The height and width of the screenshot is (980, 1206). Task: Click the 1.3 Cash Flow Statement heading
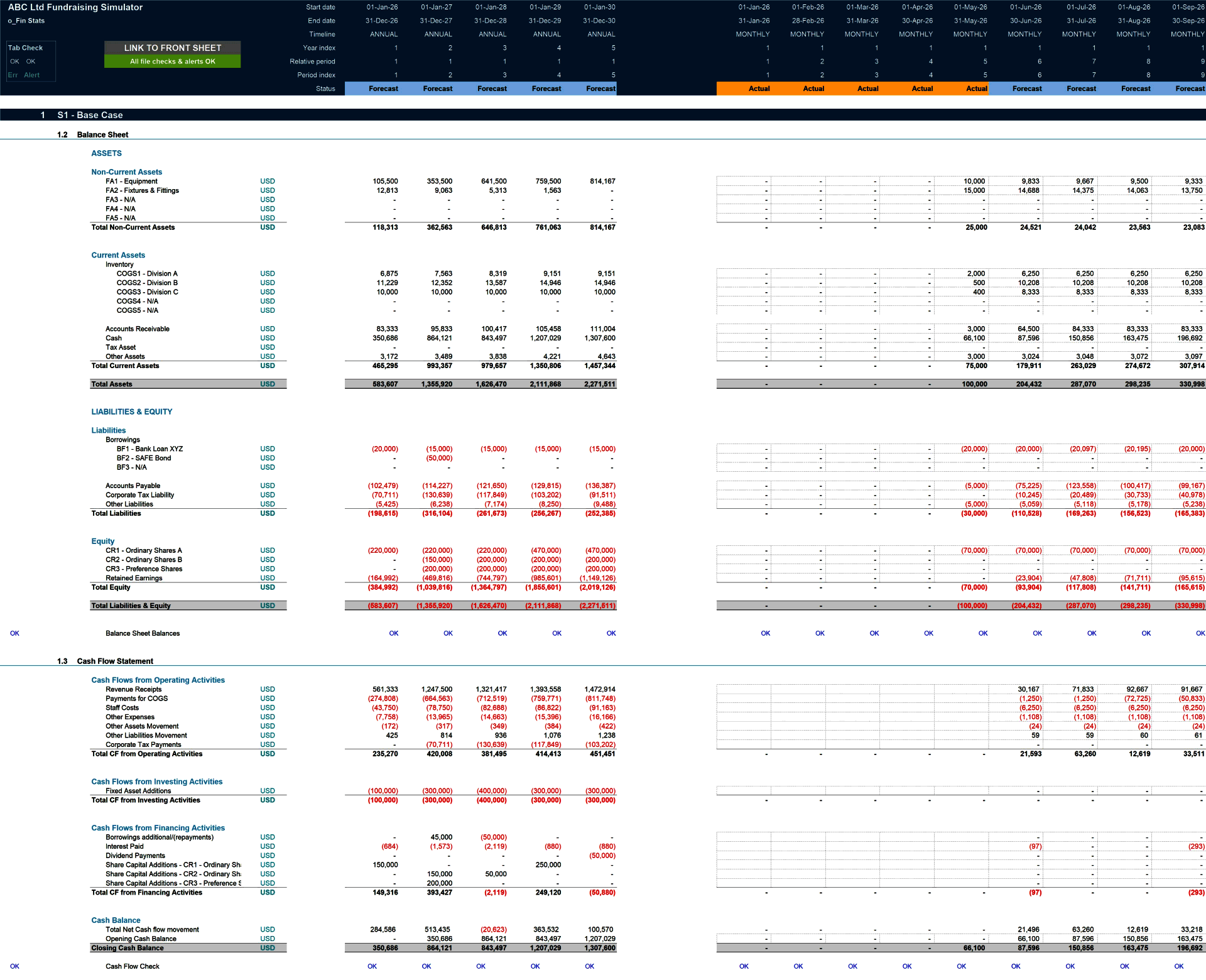(x=115, y=661)
